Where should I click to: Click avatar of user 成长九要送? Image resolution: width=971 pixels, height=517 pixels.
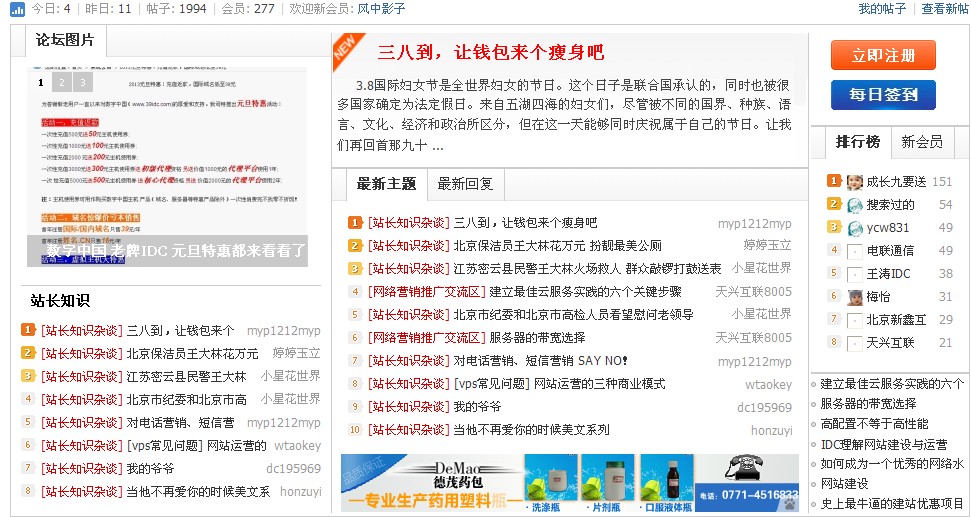tap(855, 182)
